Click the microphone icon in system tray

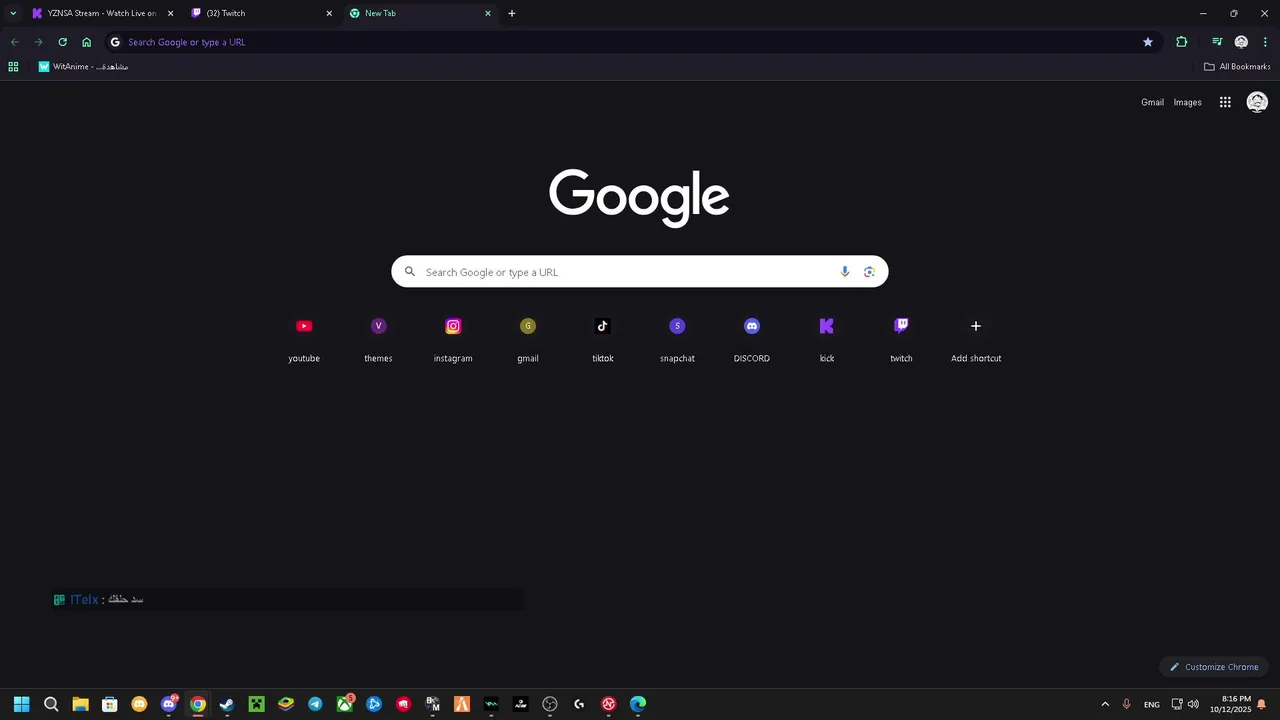click(1127, 704)
